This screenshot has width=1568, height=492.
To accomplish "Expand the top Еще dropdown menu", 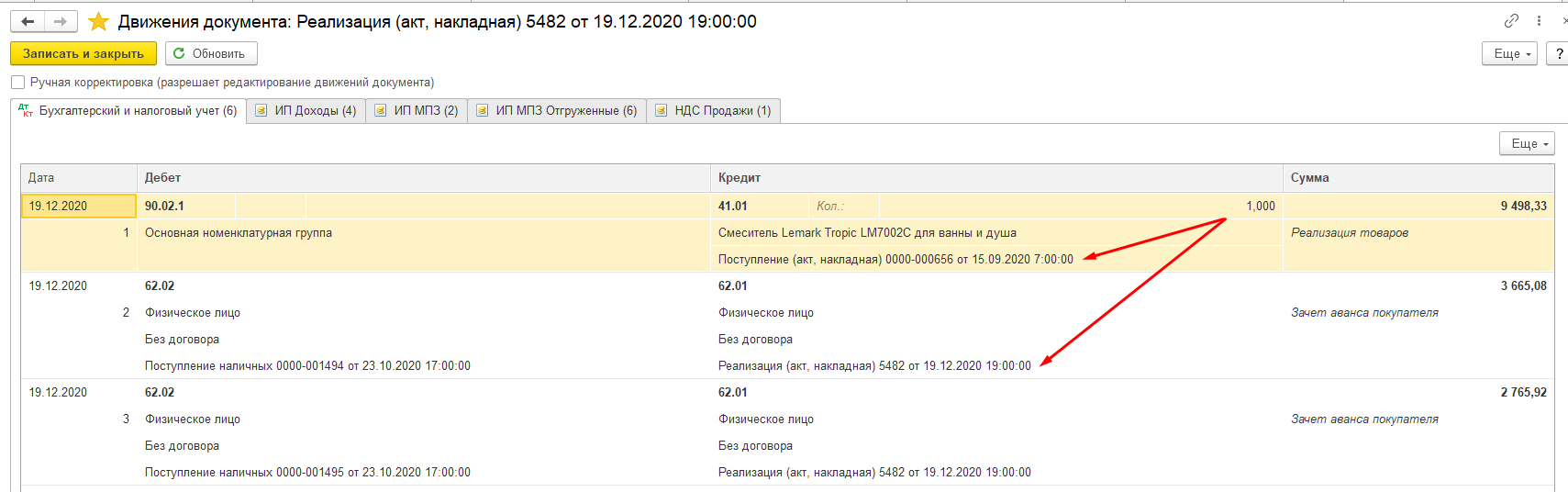I will click(x=1508, y=54).
